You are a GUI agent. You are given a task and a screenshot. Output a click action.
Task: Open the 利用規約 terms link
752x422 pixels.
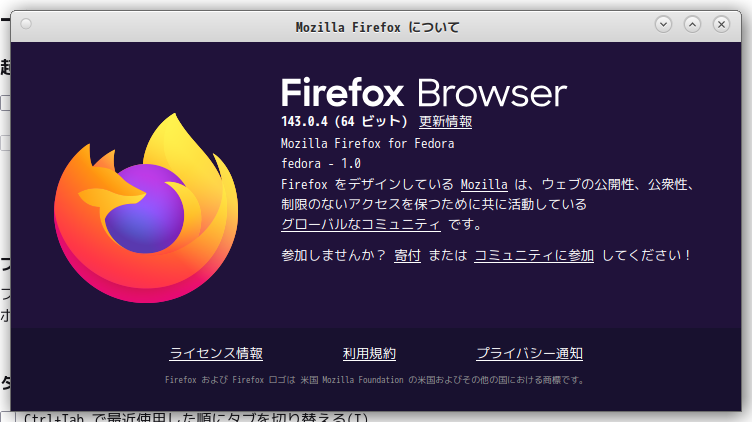369,353
